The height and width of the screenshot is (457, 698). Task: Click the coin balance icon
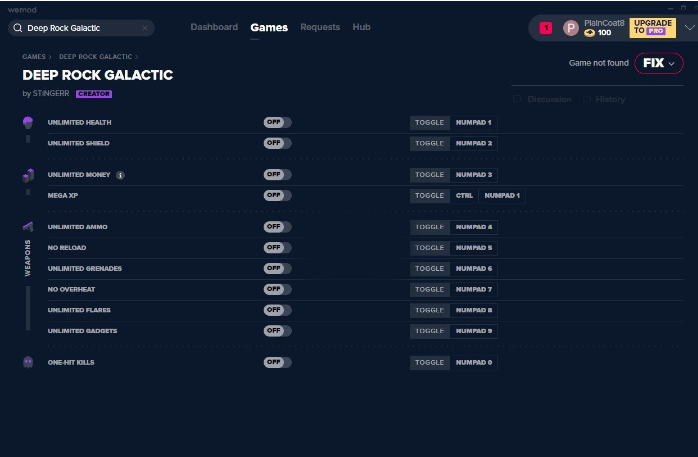589,33
